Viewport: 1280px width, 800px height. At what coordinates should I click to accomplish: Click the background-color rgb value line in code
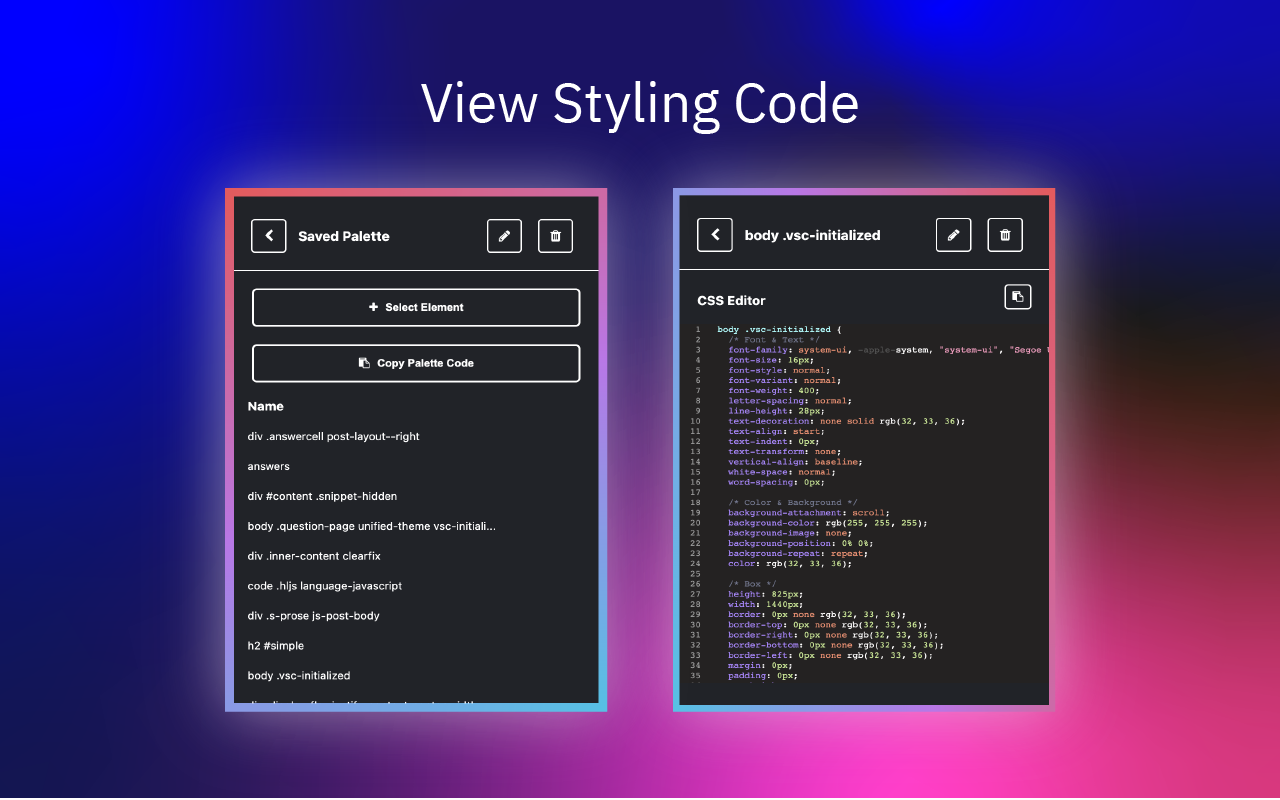(828, 523)
